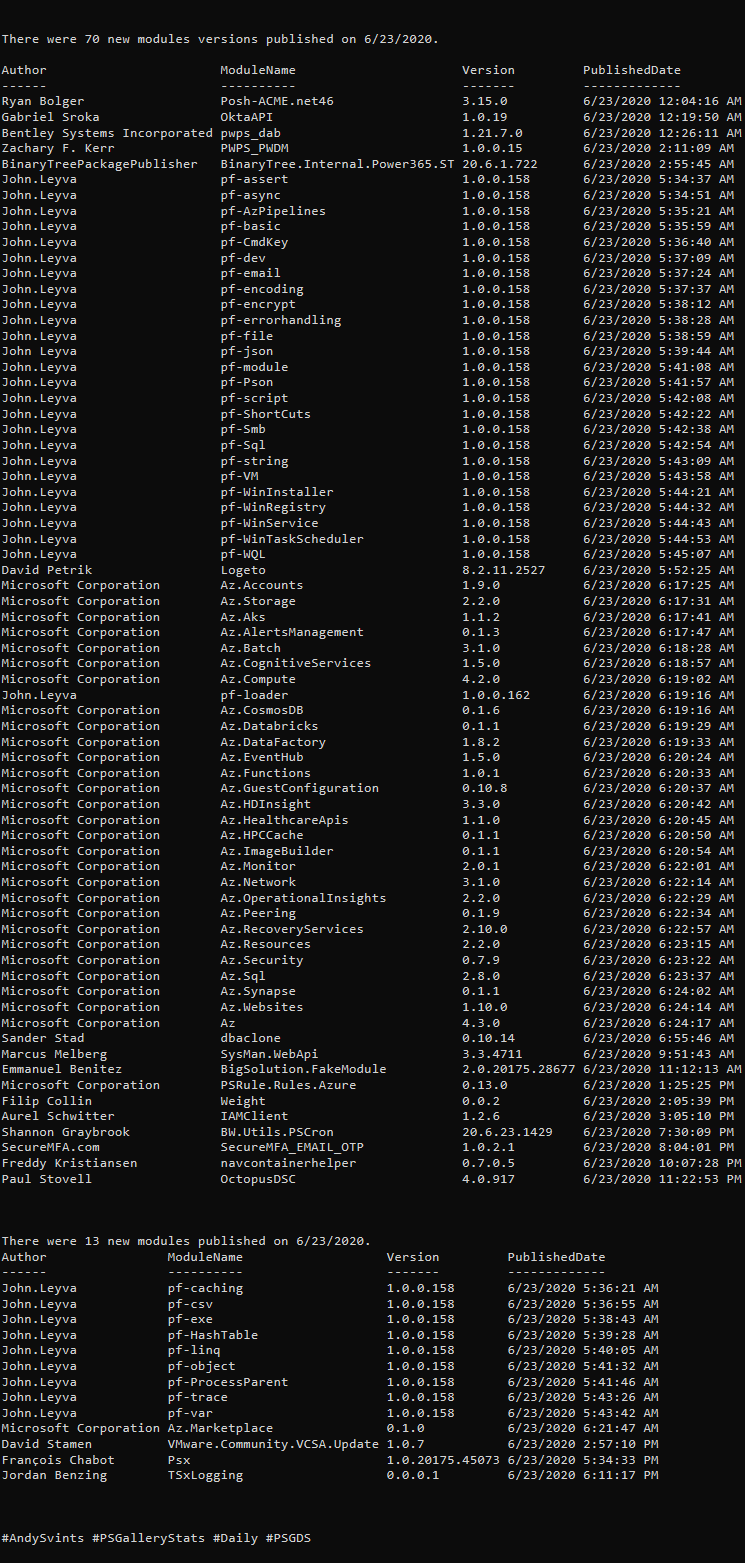This screenshot has width=745, height=1563.
Task: Click the pf-WinRegistry module name
Action: [273, 508]
